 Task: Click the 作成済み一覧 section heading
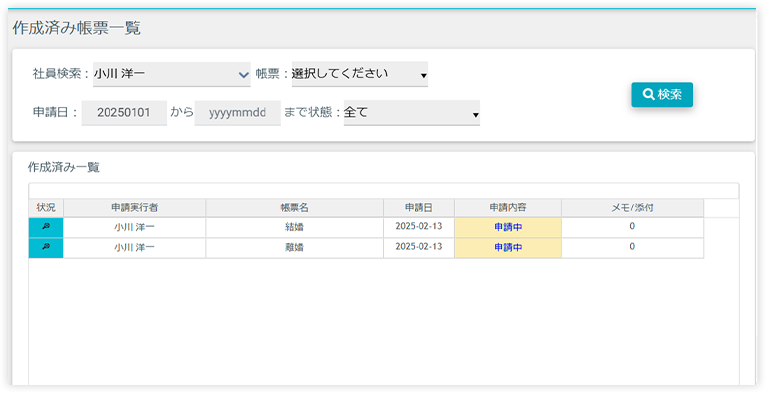64,168
